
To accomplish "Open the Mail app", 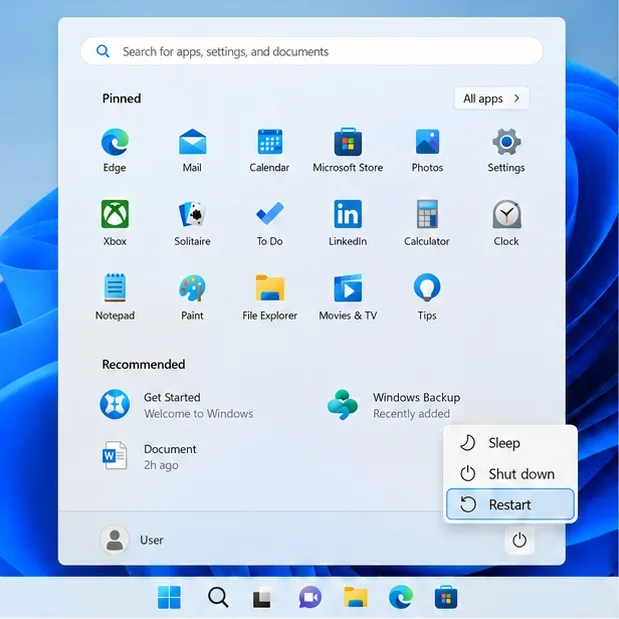I will pyautogui.click(x=192, y=150).
